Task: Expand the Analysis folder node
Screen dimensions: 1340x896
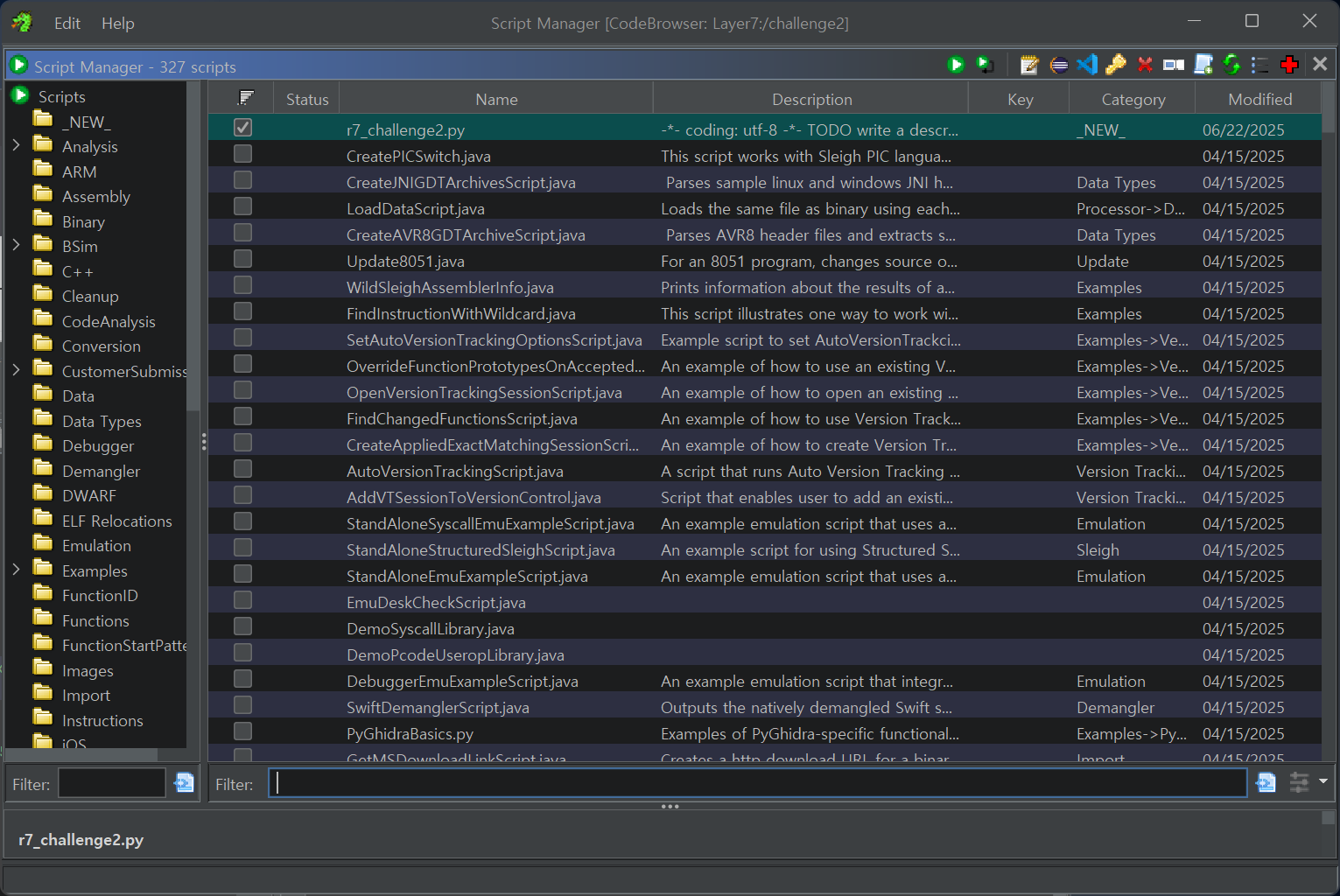Action: point(16,145)
